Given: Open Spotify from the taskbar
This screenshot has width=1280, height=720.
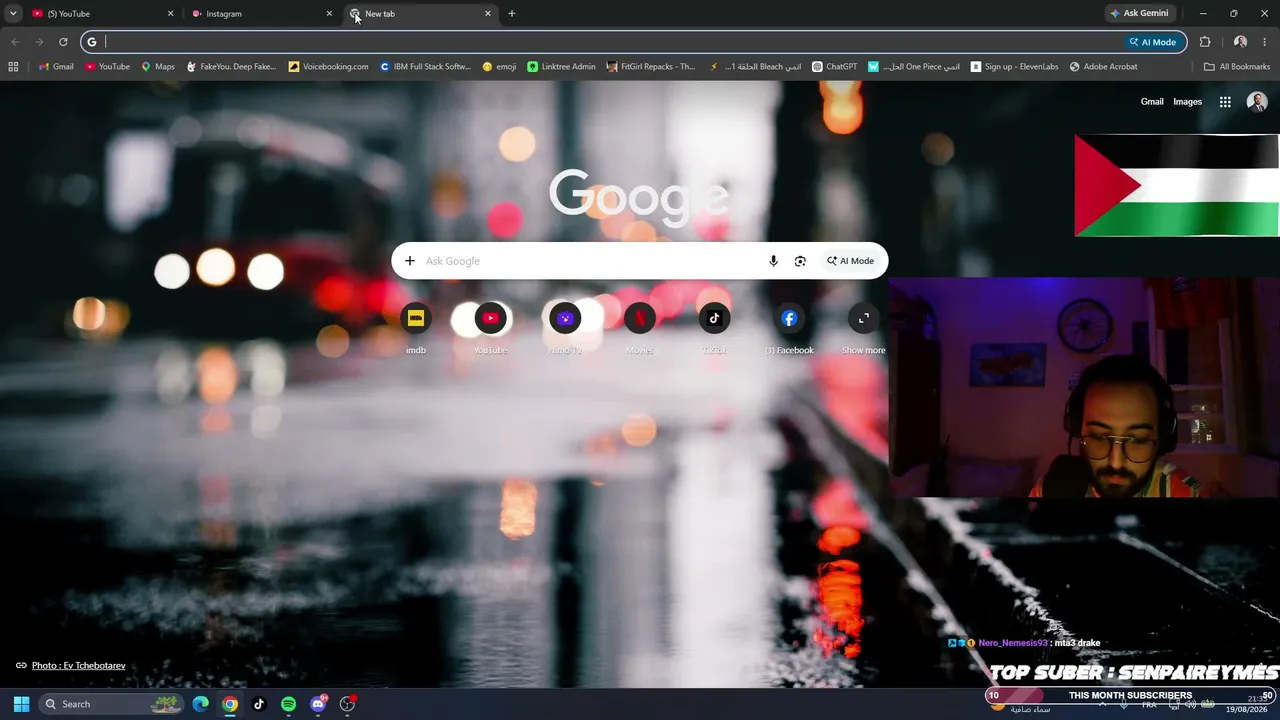Looking at the screenshot, I should tap(288, 704).
